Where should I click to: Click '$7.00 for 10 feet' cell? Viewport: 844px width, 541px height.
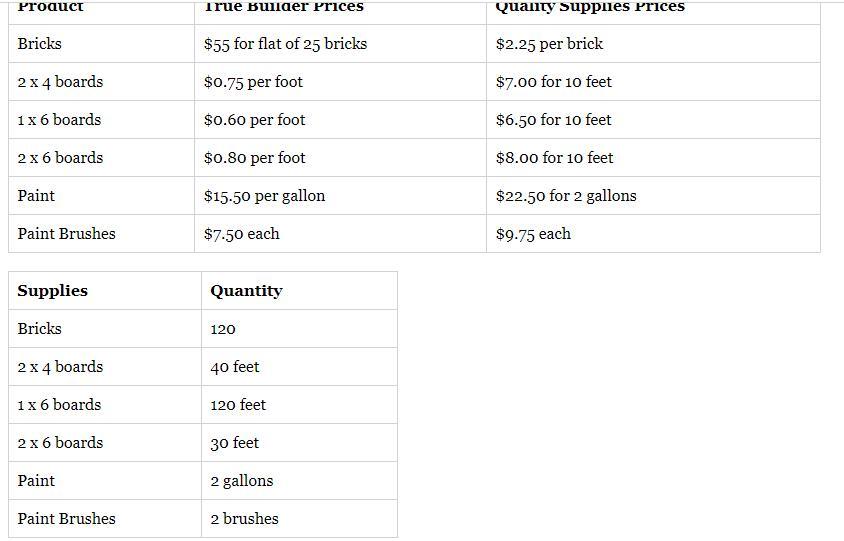tap(653, 82)
